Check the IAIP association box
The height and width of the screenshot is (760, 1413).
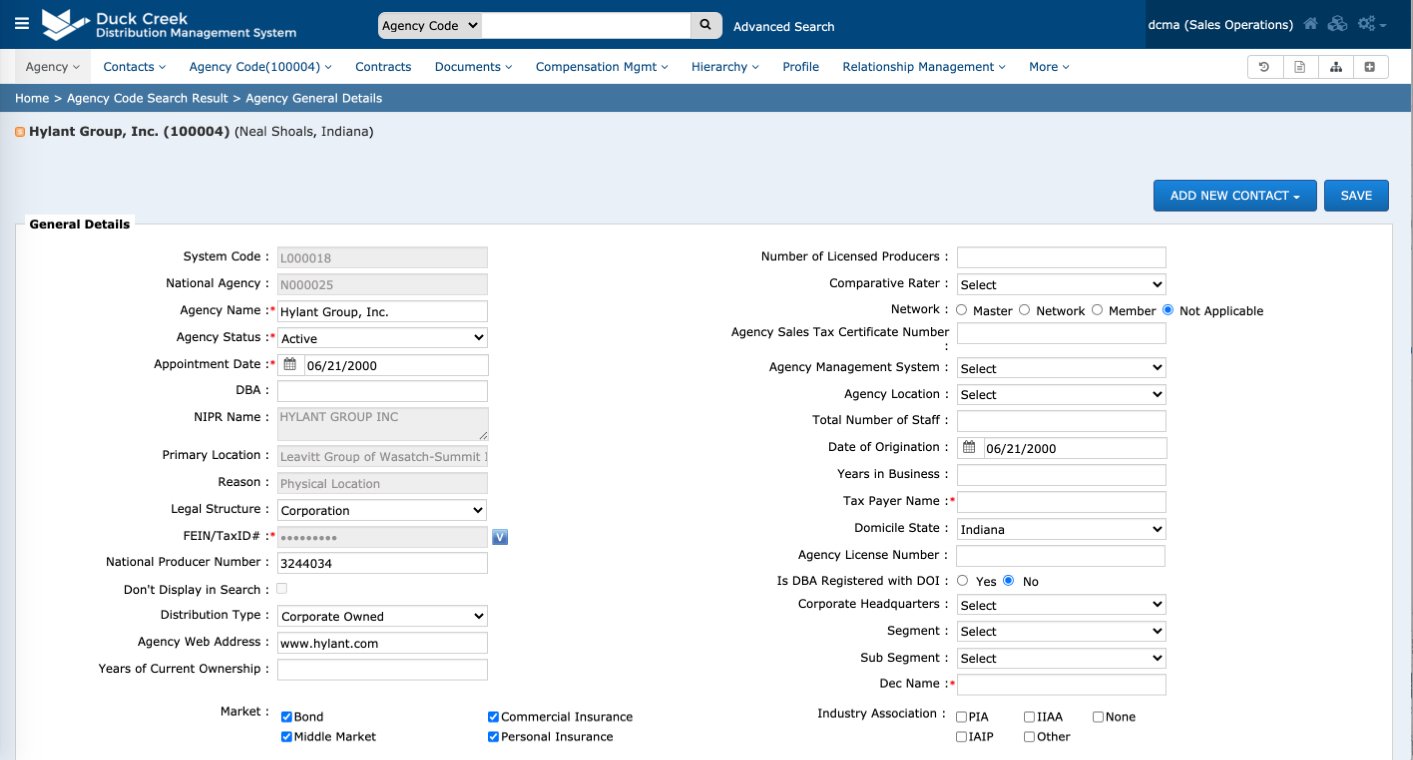click(961, 737)
